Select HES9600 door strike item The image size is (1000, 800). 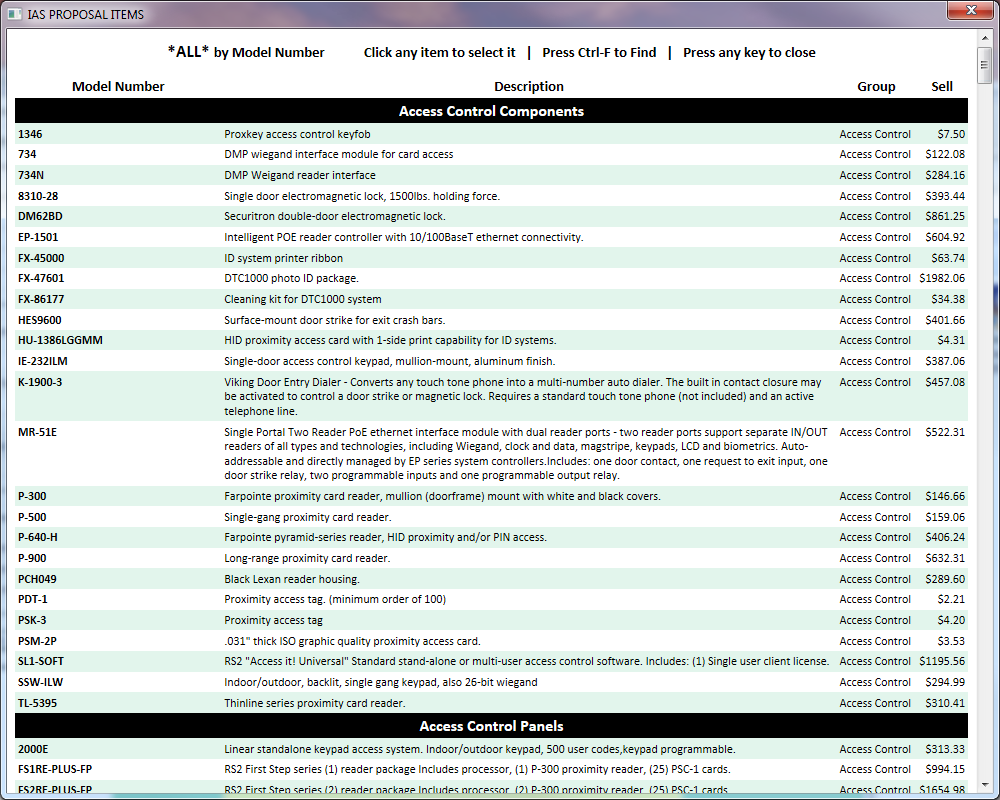(x=491, y=320)
